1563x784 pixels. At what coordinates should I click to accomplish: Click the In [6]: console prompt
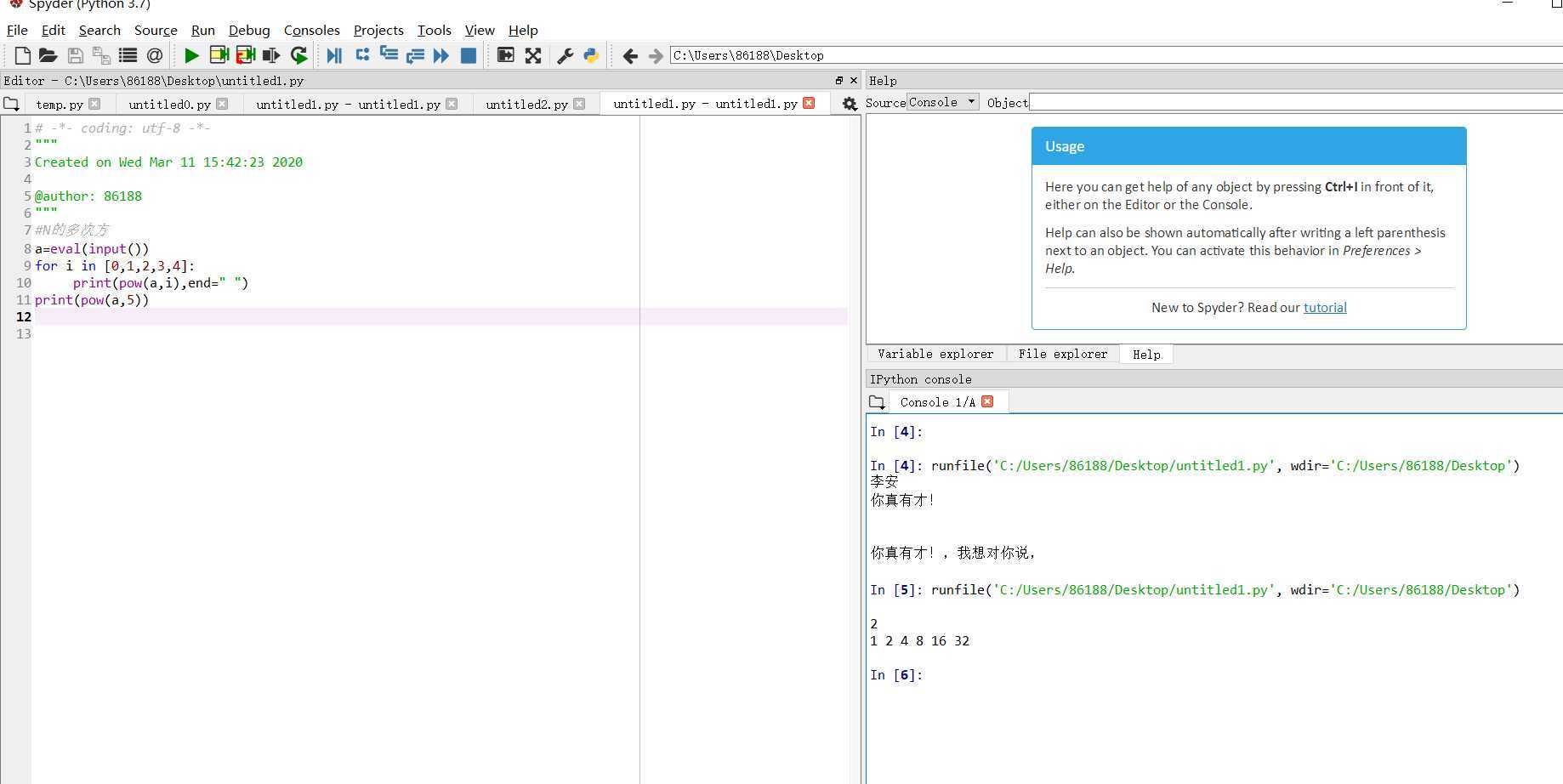pyautogui.click(x=896, y=675)
